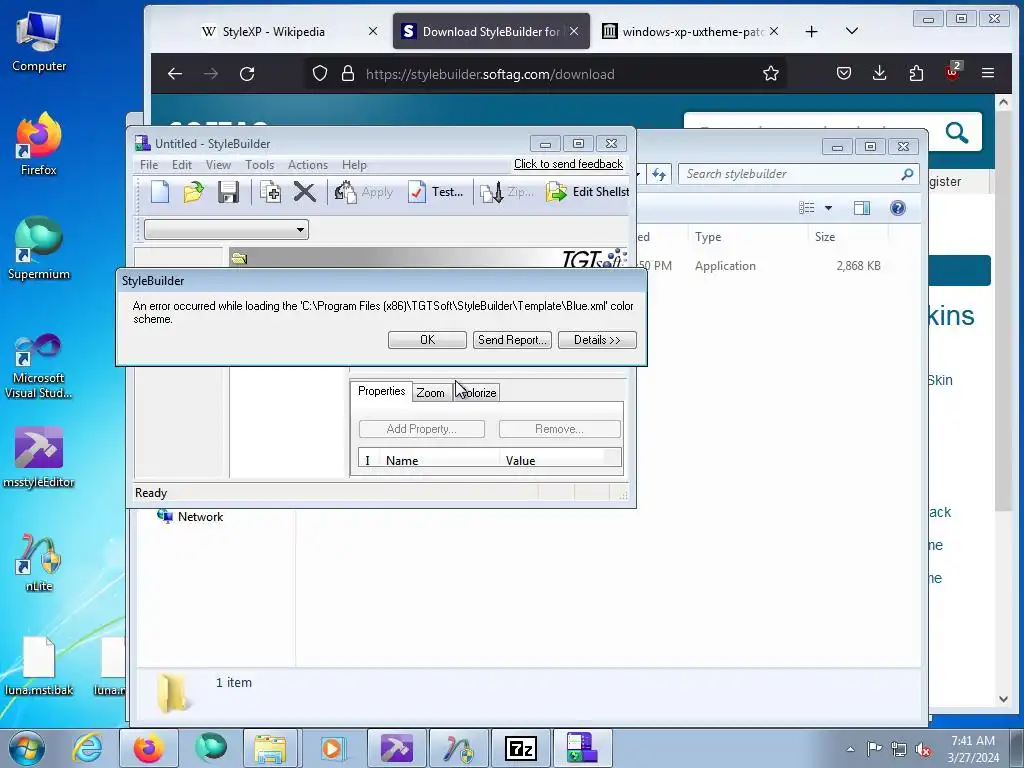Open file with the folder icon in StyleBuilder

click(x=193, y=192)
